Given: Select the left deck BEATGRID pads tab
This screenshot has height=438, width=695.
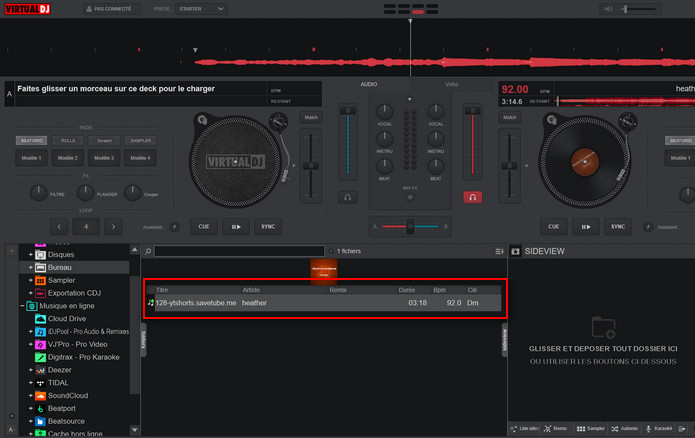Looking at the screenshot, I should 31,141.
